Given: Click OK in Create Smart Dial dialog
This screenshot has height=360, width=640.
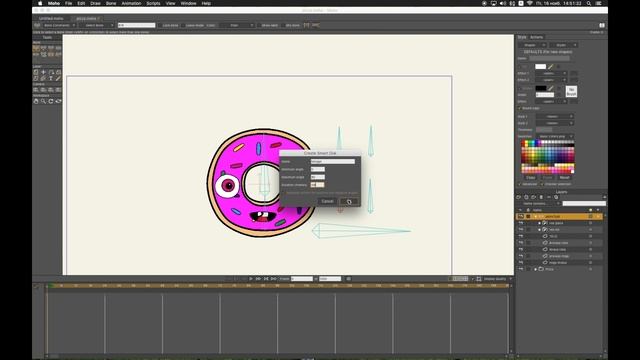Looking at the screenshot, I should (x=349, y=201).
